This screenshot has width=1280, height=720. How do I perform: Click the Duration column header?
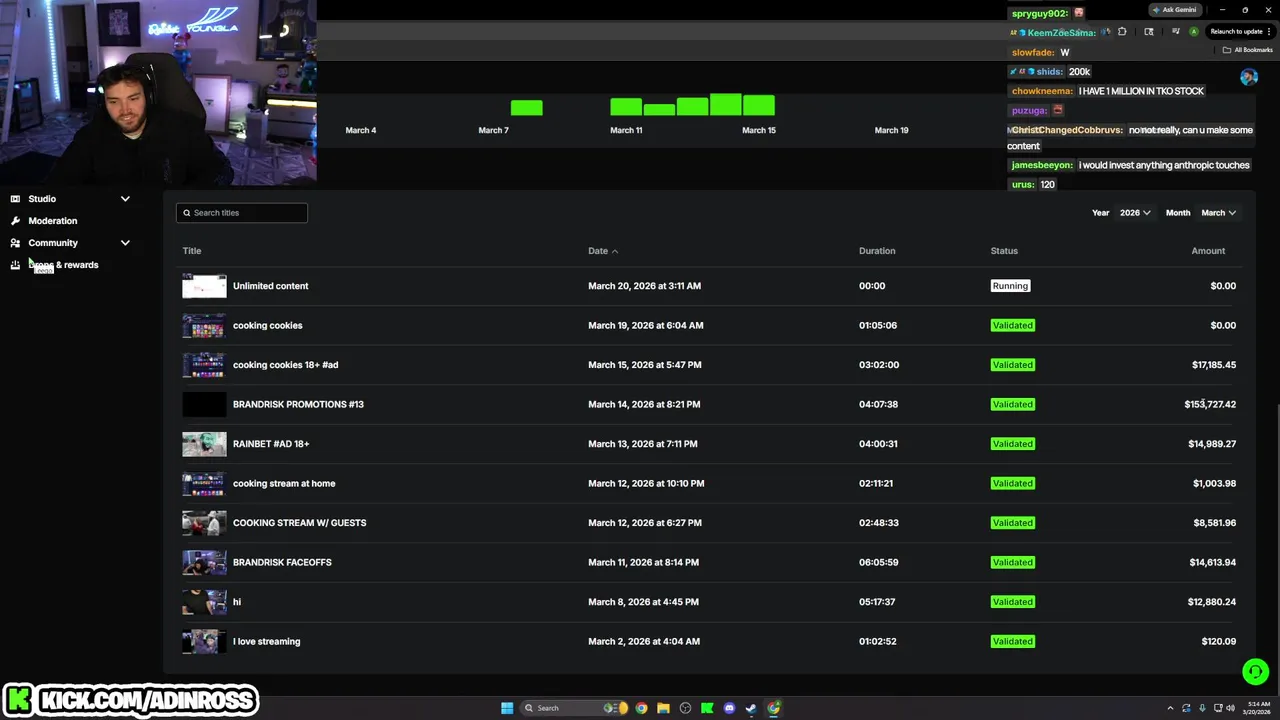pos(877,251)
